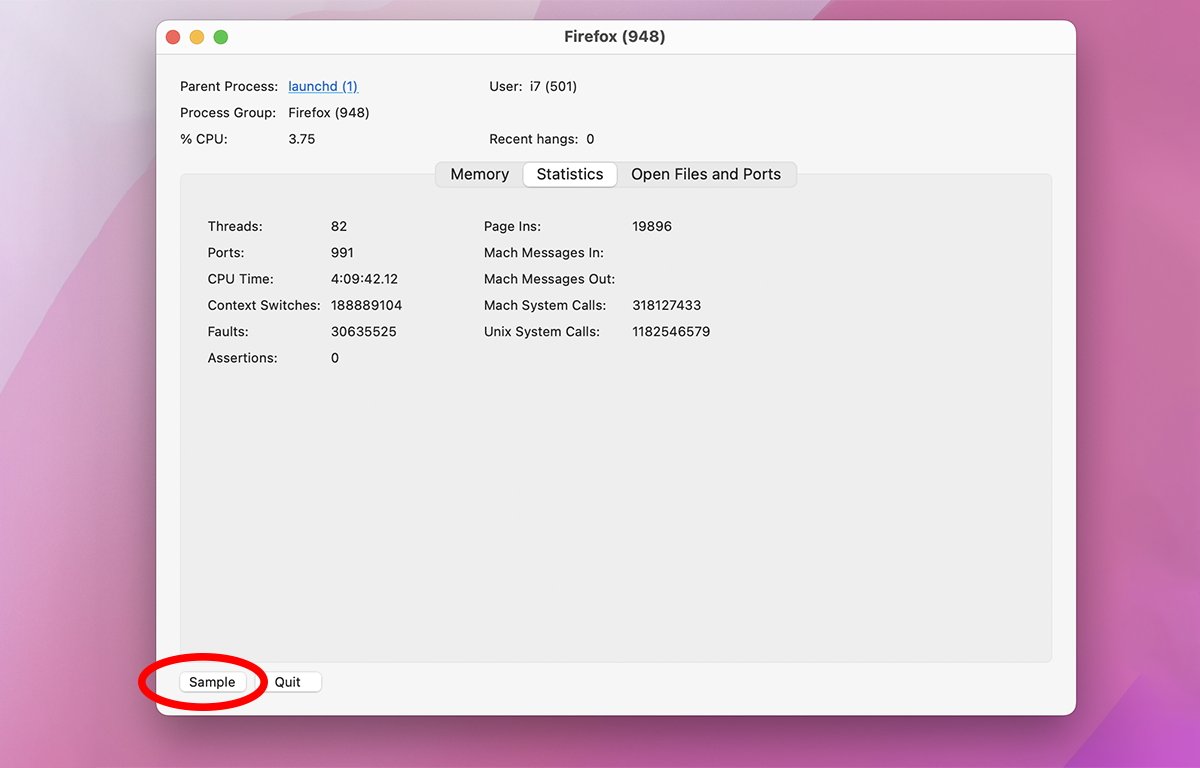Click the Context Switches value 188889104
Image resolution: width=1200 pixels, height=768 pixels.
[x=366, y=305]
